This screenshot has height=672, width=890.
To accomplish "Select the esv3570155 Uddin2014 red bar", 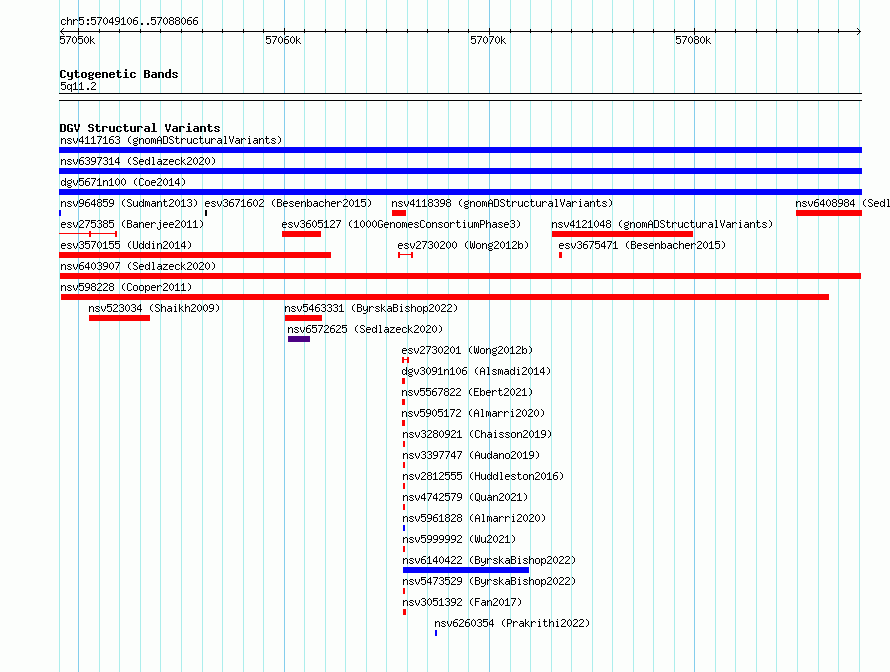I will 195,255.
